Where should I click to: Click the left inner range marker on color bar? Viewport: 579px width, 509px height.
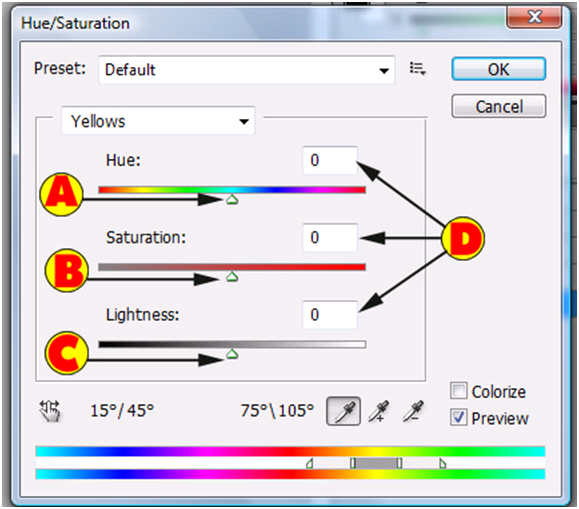pos(353,463)
